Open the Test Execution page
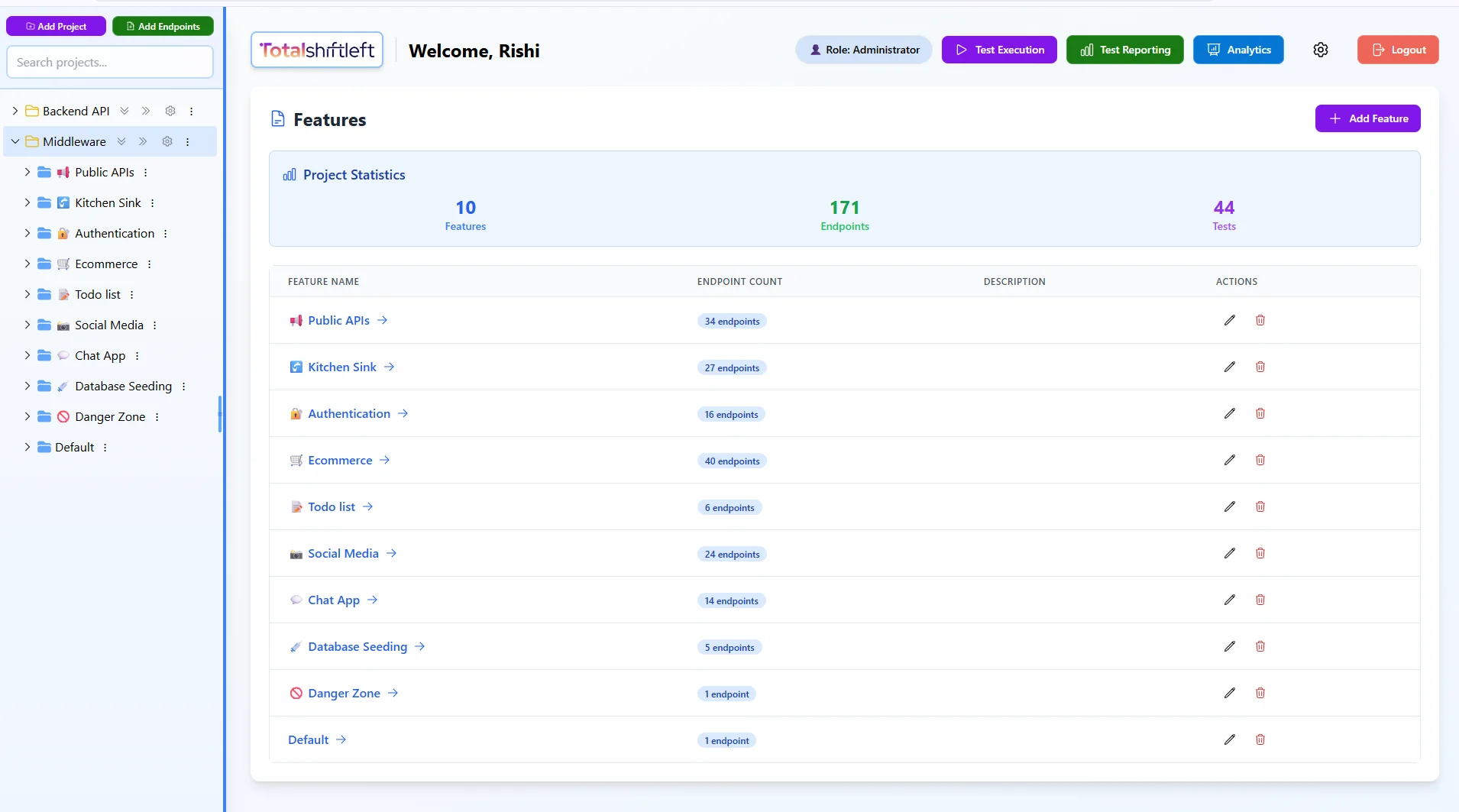The width and height of the screenshot is (1459, 812). (x=998, y=50)
